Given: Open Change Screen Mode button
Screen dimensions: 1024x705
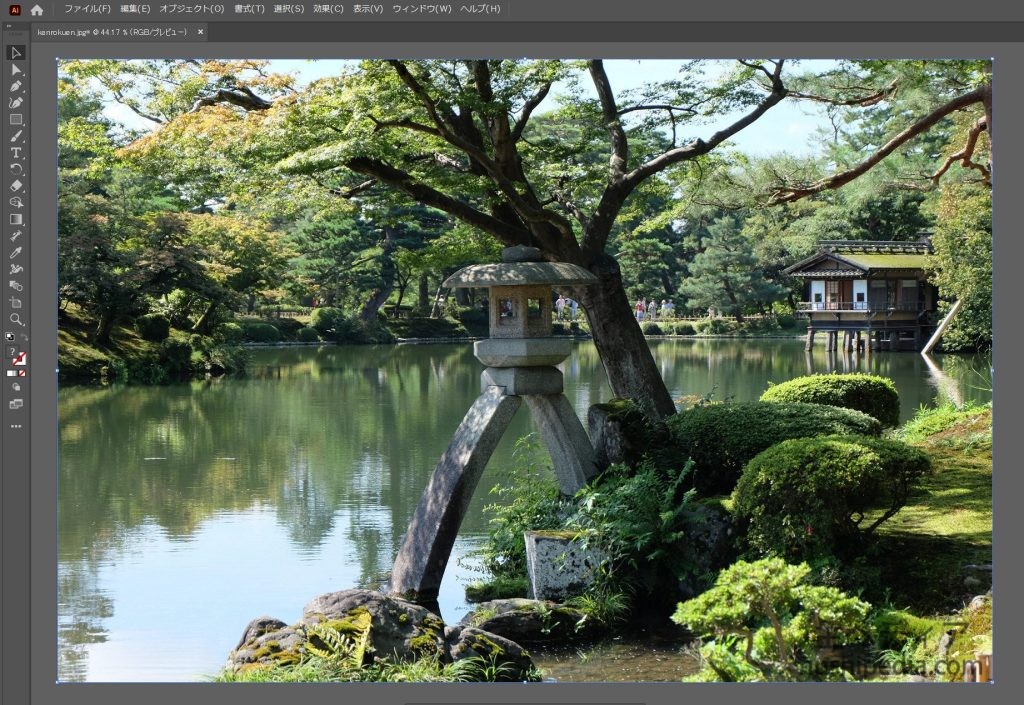Looking at the screenshot, I should coord(16,404).
